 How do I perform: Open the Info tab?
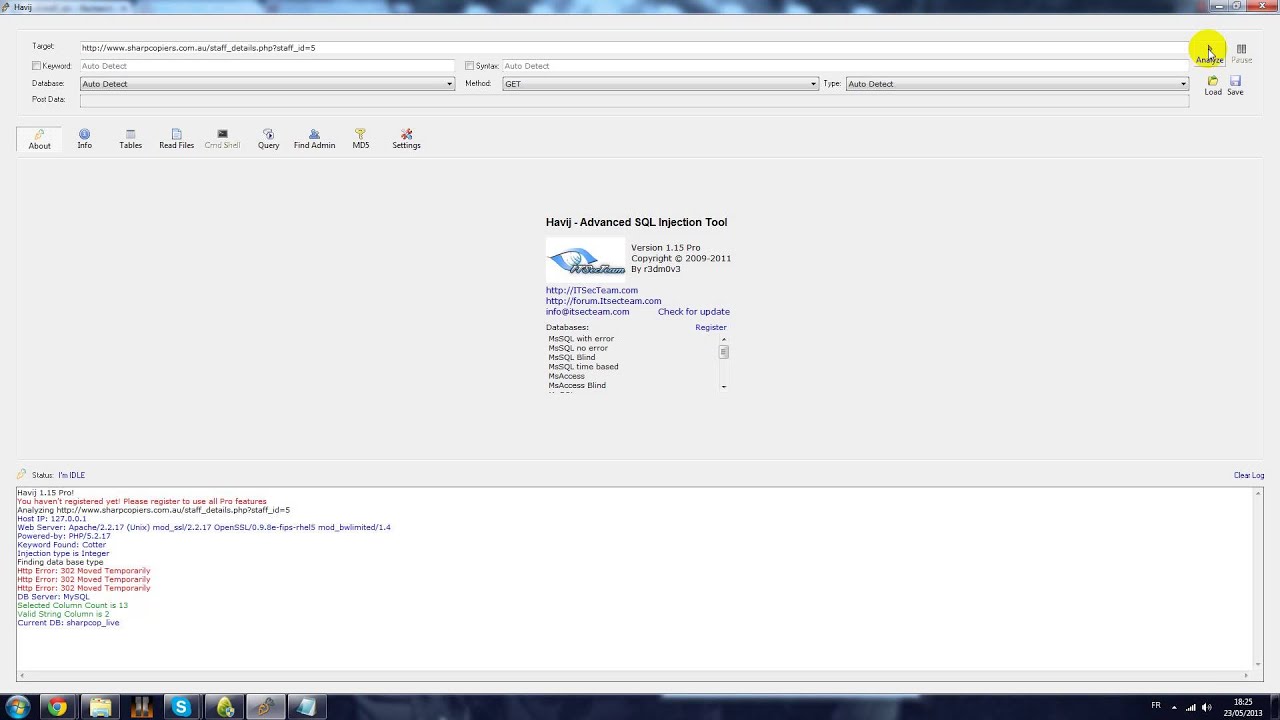[85, 139]
